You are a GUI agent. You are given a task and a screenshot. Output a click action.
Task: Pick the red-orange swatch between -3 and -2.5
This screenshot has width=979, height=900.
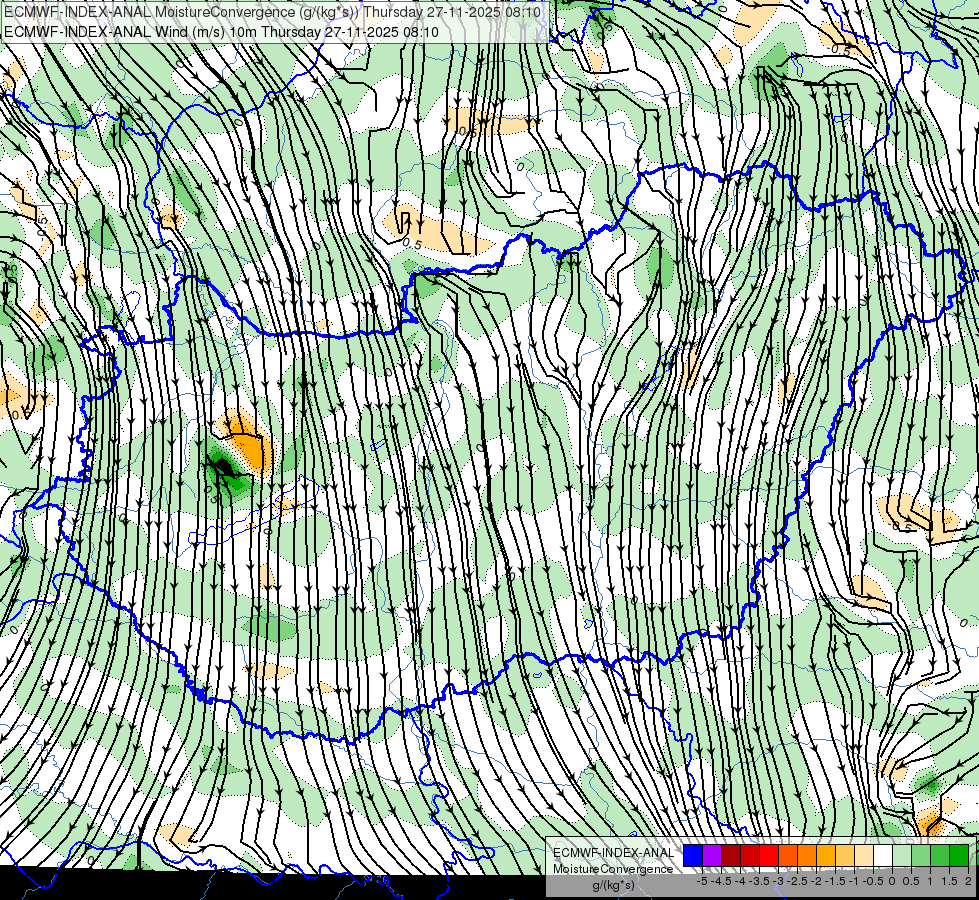[788, 856]
